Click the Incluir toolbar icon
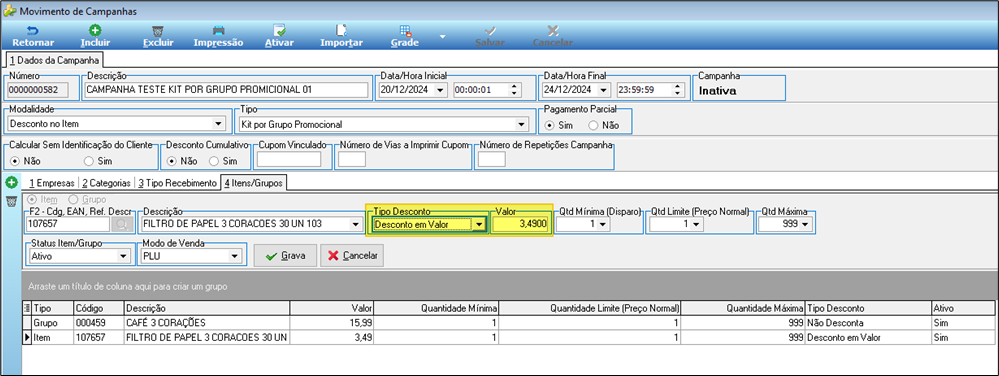Image resolution: width=999 pixels, height=376 pixels. coord(96,31)
